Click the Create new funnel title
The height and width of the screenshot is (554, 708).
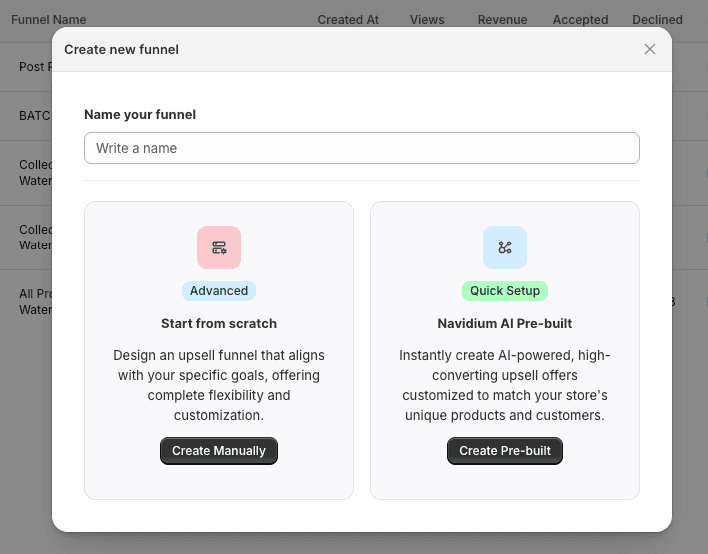pos(121,50)
